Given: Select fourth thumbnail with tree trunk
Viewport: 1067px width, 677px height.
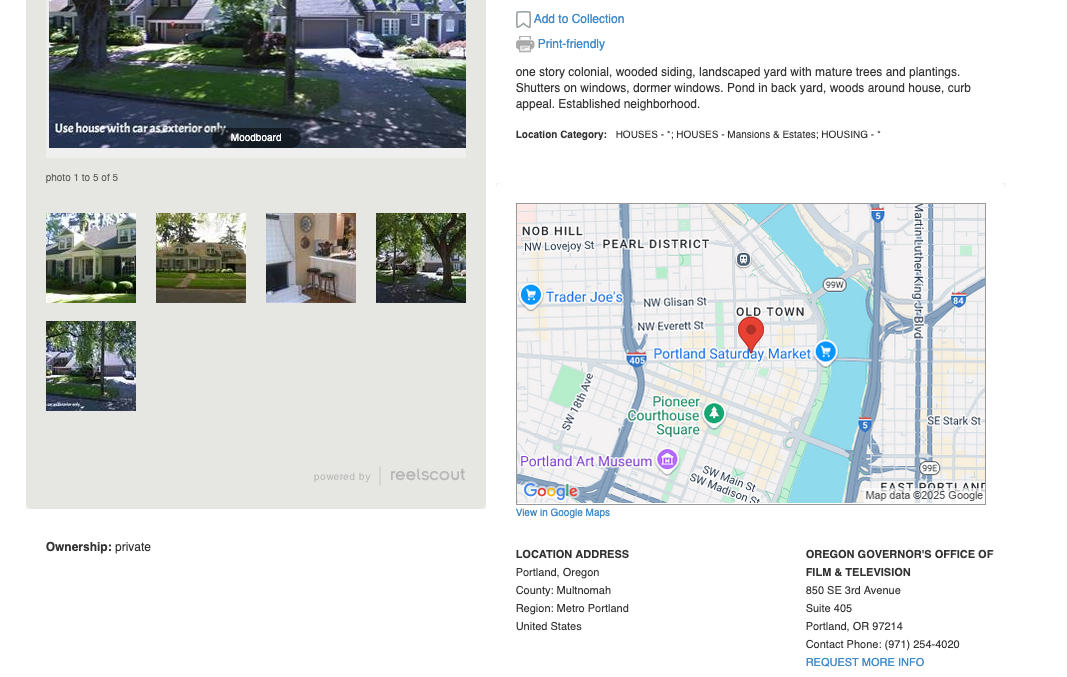Looking at the screenshot, I should click(421, 258).
